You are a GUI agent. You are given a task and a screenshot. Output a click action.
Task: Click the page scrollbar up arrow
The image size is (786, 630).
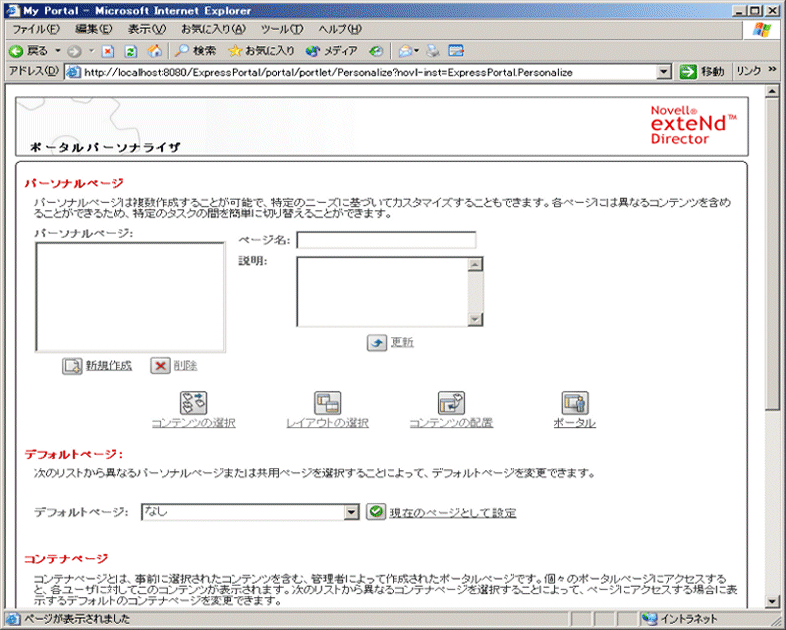772,91
